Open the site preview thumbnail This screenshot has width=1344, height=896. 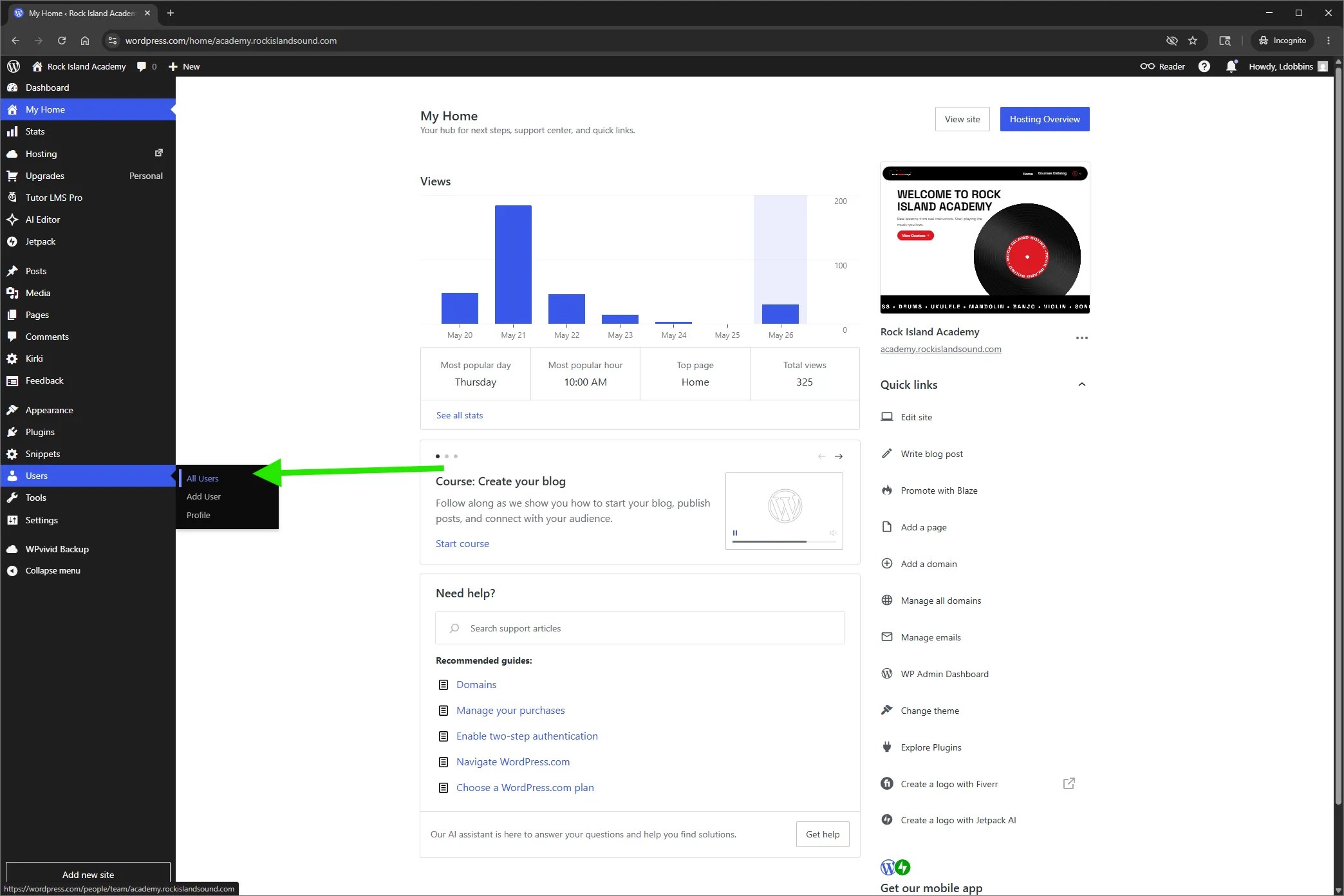985,238
